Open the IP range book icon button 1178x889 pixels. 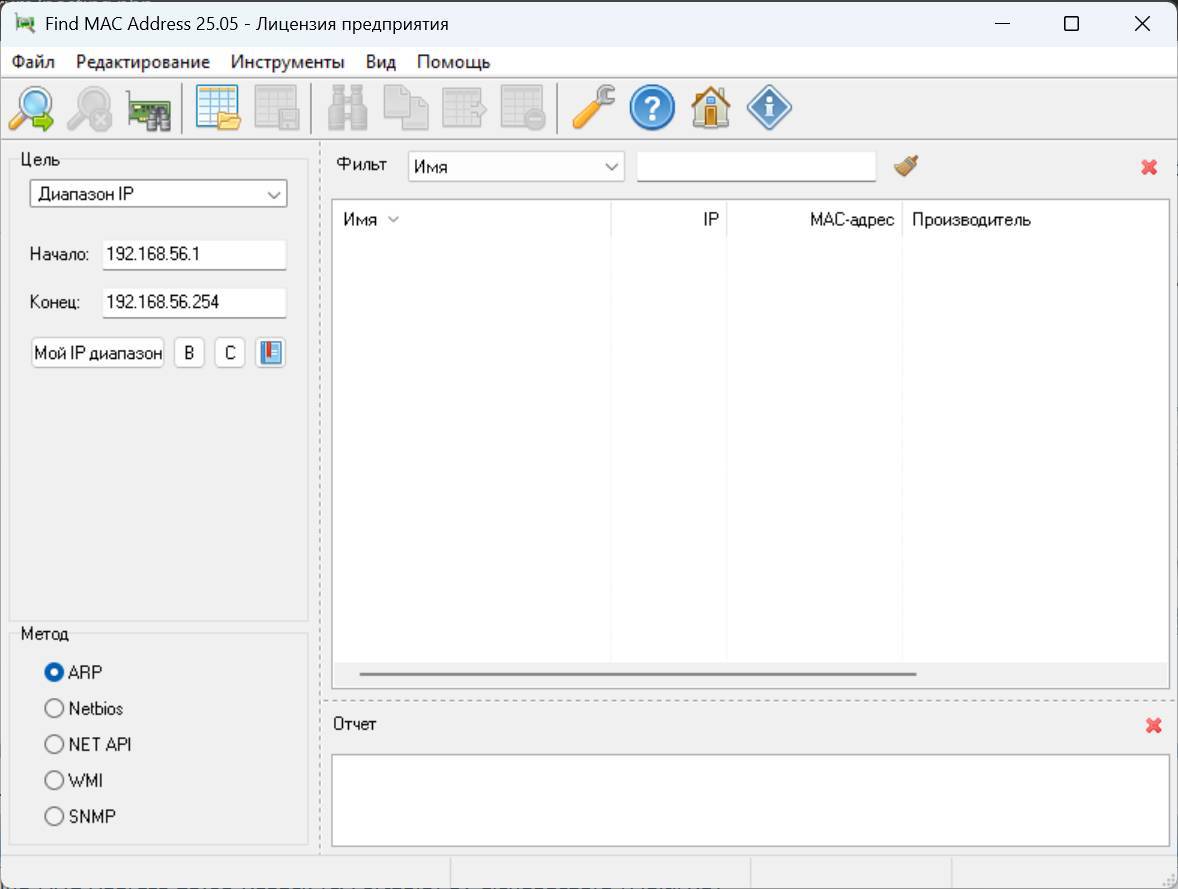point(270,352)
